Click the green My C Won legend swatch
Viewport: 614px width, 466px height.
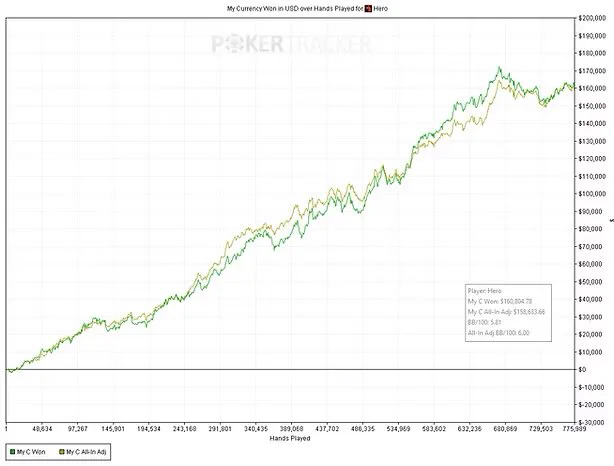point(13,452)
